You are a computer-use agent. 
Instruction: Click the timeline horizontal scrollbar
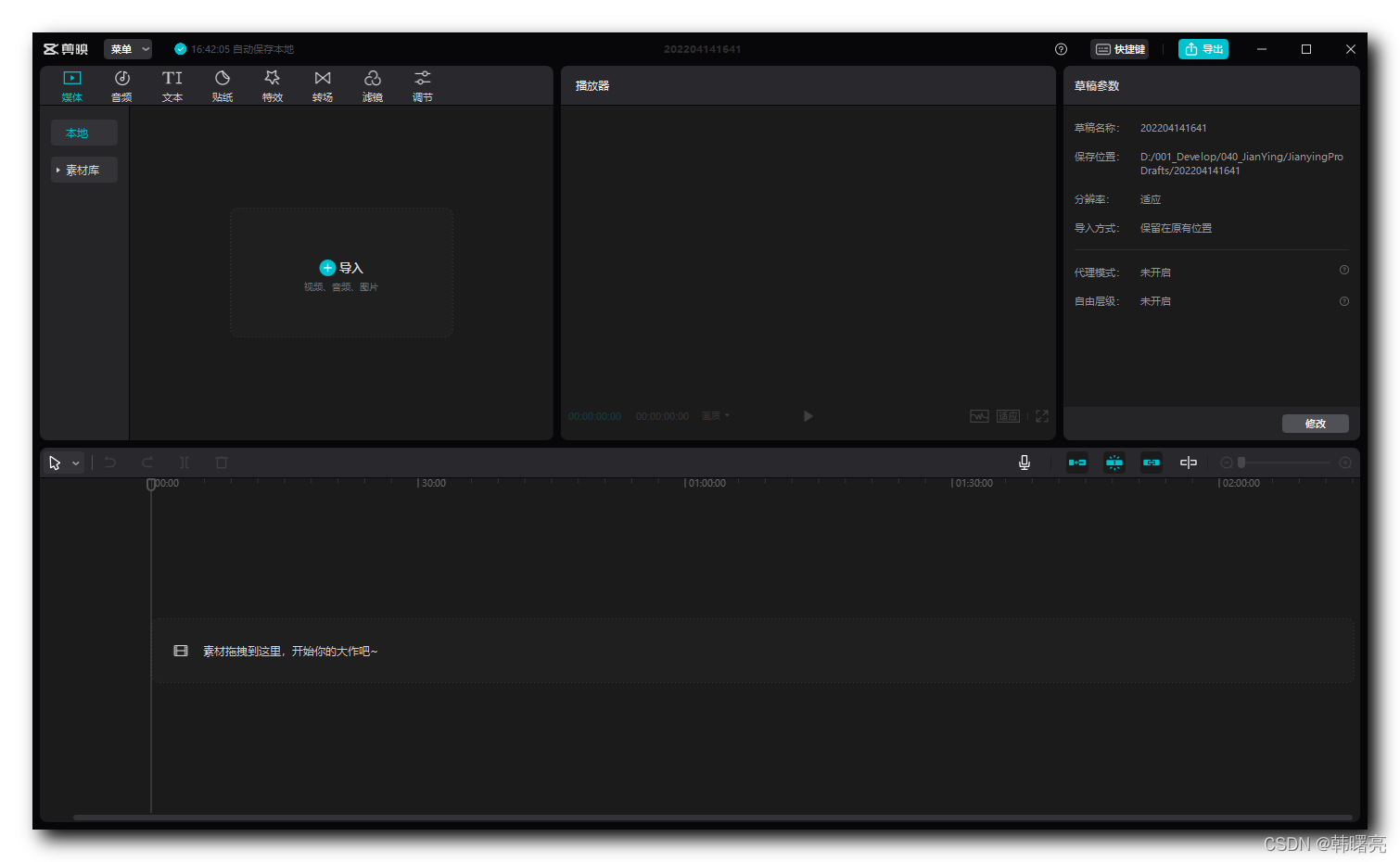712,818
